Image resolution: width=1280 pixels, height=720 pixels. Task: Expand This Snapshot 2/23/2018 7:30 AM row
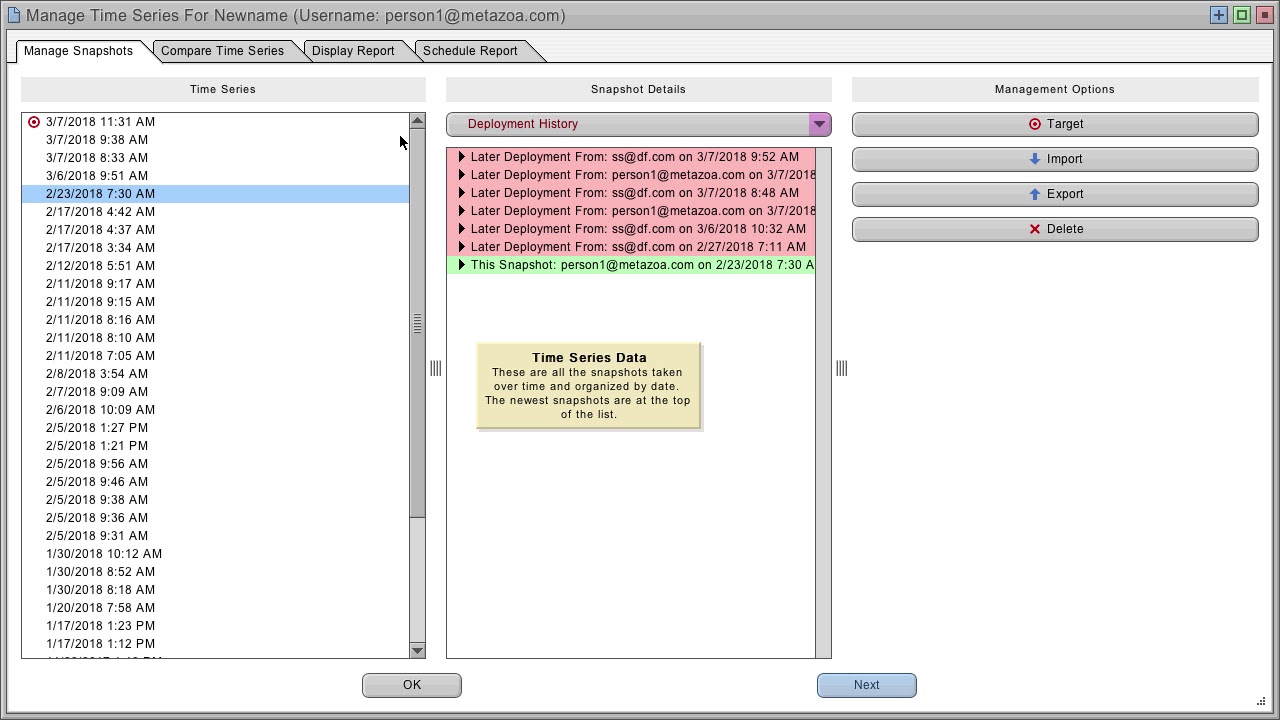click(462, 265)
